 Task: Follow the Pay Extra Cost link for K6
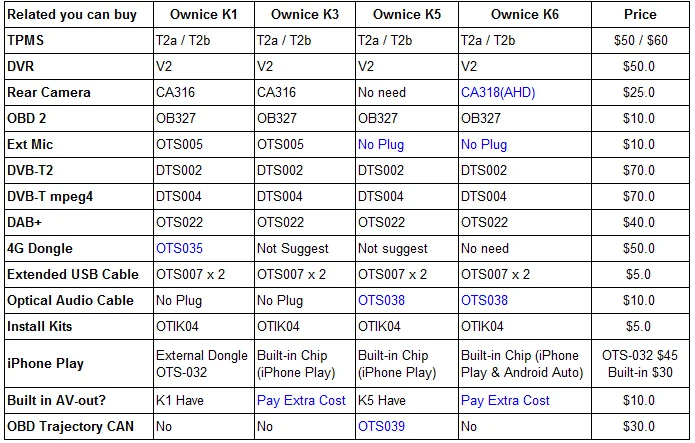505,400
